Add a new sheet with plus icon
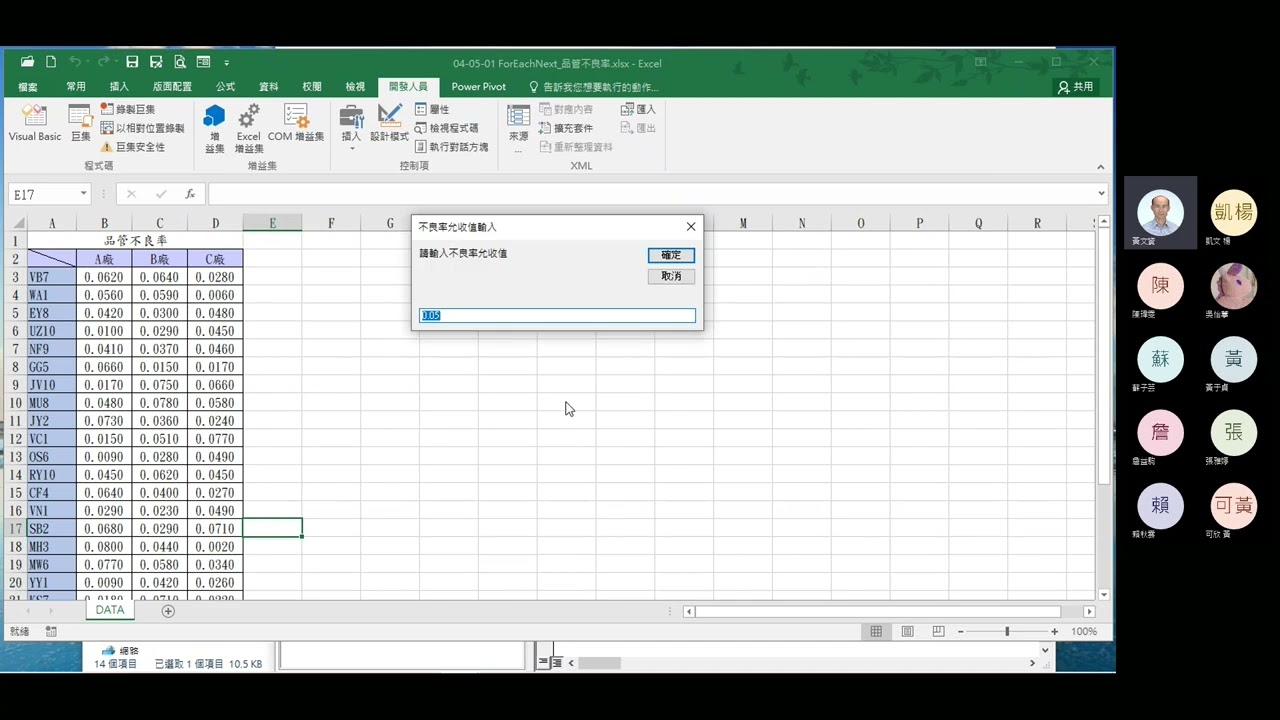 (168, 611)
